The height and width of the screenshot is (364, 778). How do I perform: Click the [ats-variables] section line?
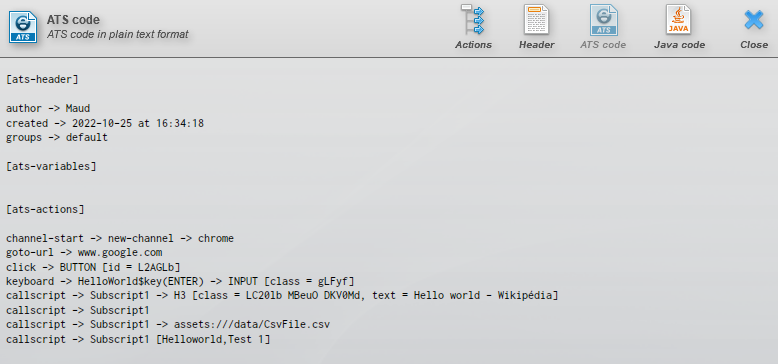51,166
